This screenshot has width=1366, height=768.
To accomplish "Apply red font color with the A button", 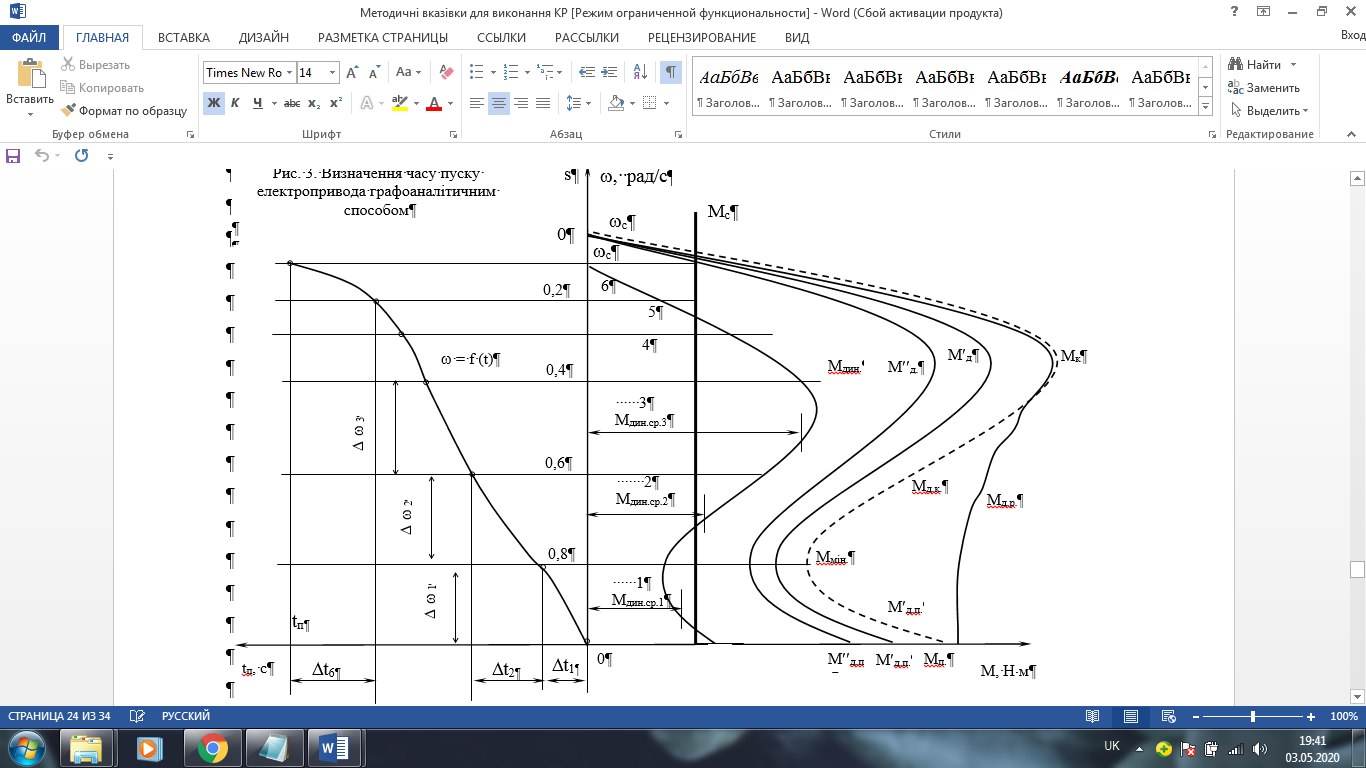I will pos(433,103).
